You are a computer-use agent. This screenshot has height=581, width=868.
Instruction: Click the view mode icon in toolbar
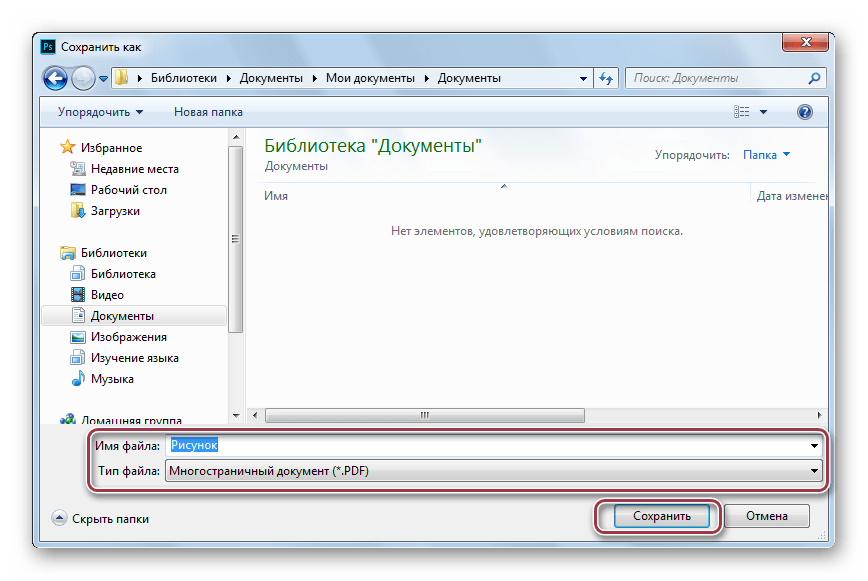point(740,112)
